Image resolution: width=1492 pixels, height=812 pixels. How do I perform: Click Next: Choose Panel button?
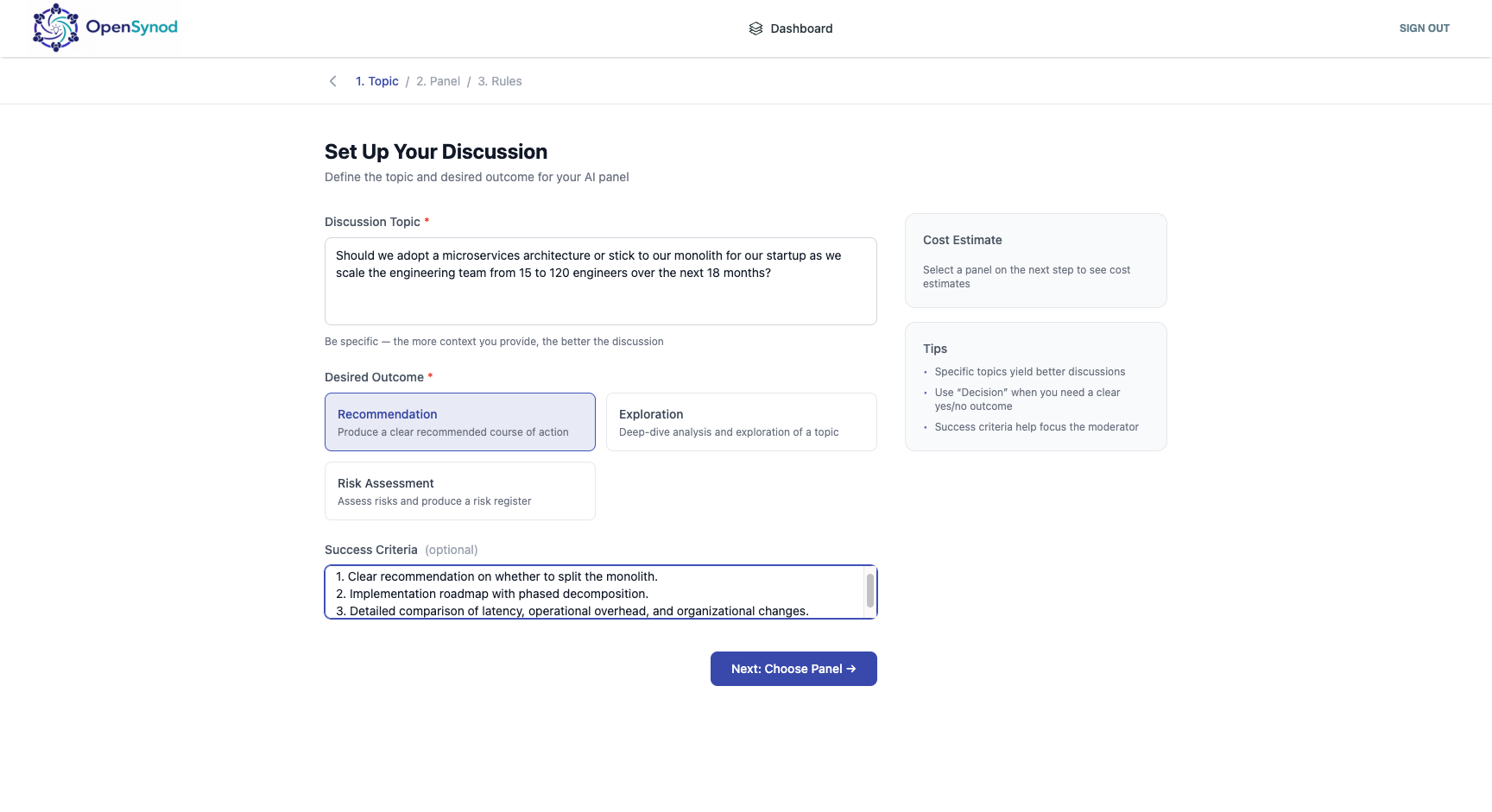coord(793,669)
